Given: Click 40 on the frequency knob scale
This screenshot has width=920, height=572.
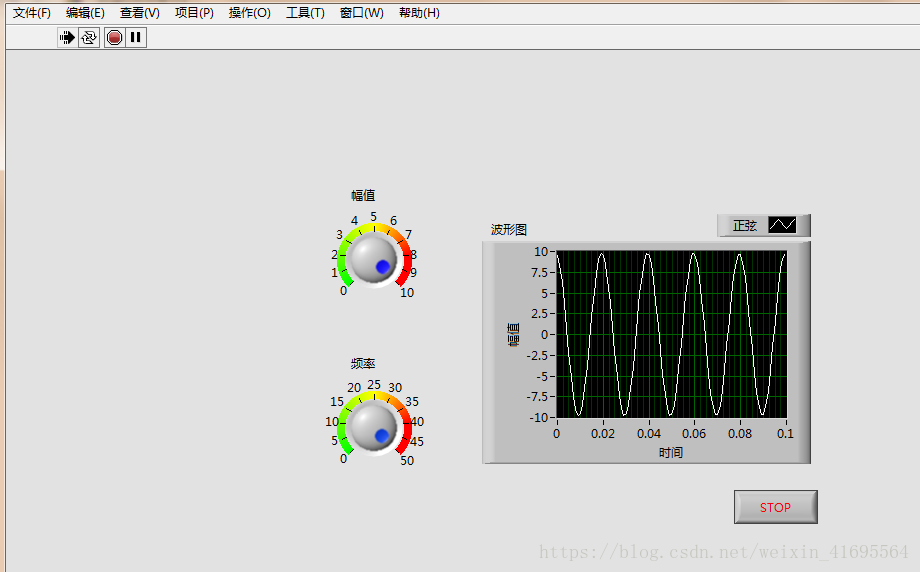Looking at the screenshot, I should click(417, 421).
